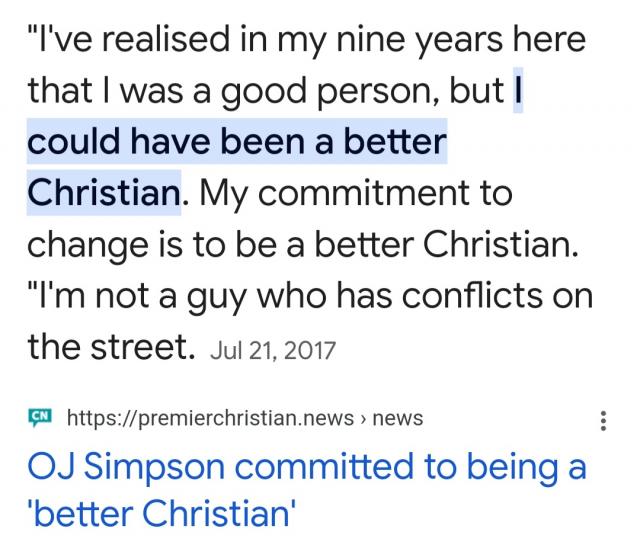
Task: Click the 'news' breadcrumb after the URL
Action: (x=398, y=418)
